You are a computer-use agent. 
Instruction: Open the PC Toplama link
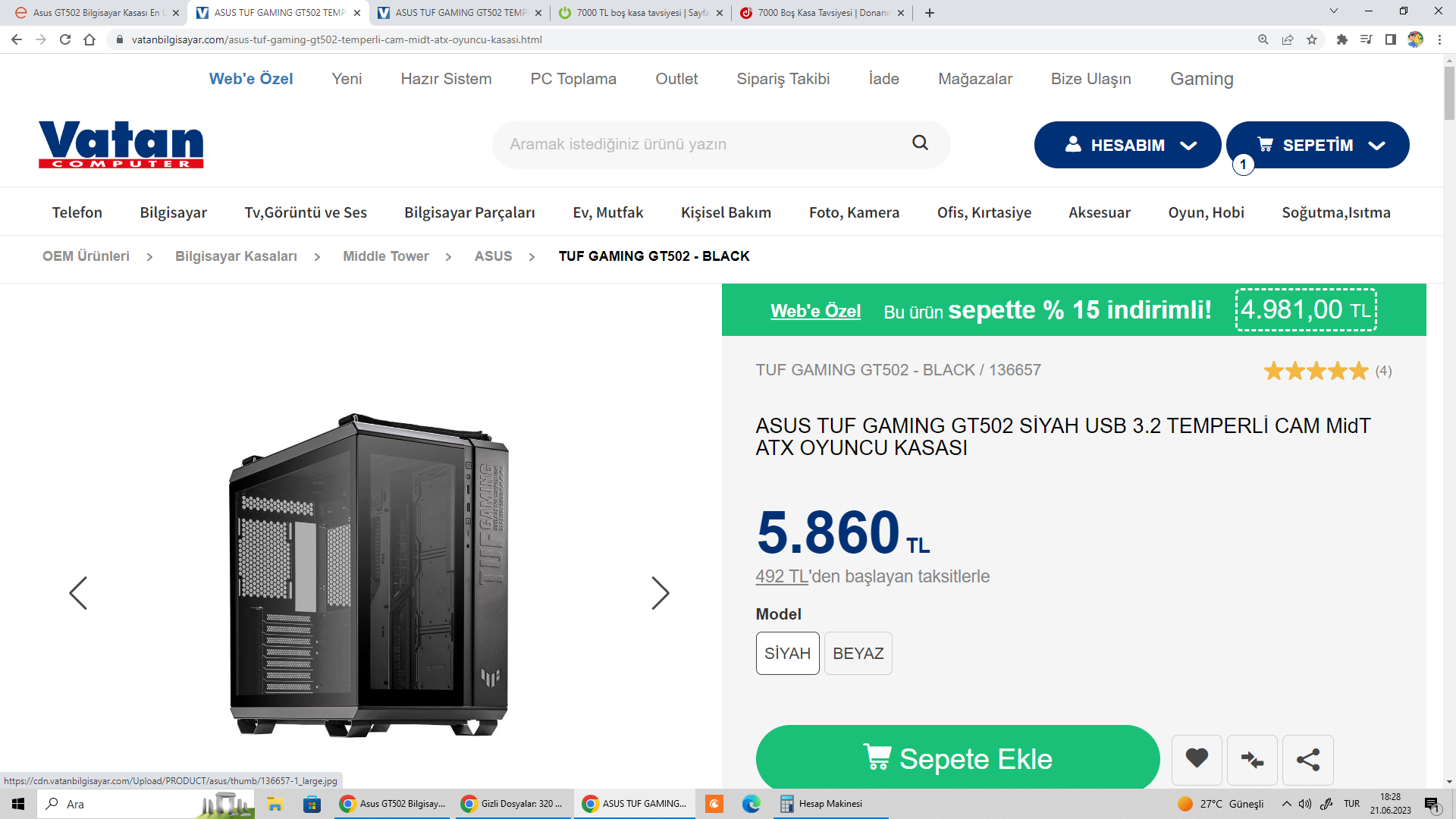[x=573, y=79]
